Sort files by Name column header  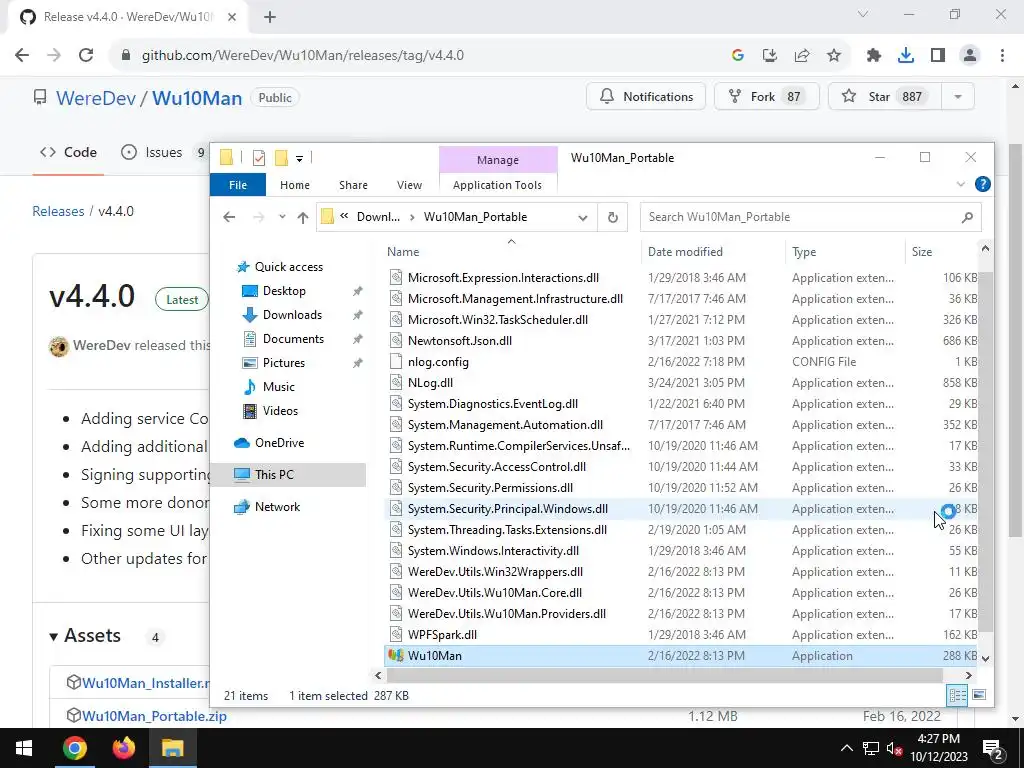511,252
